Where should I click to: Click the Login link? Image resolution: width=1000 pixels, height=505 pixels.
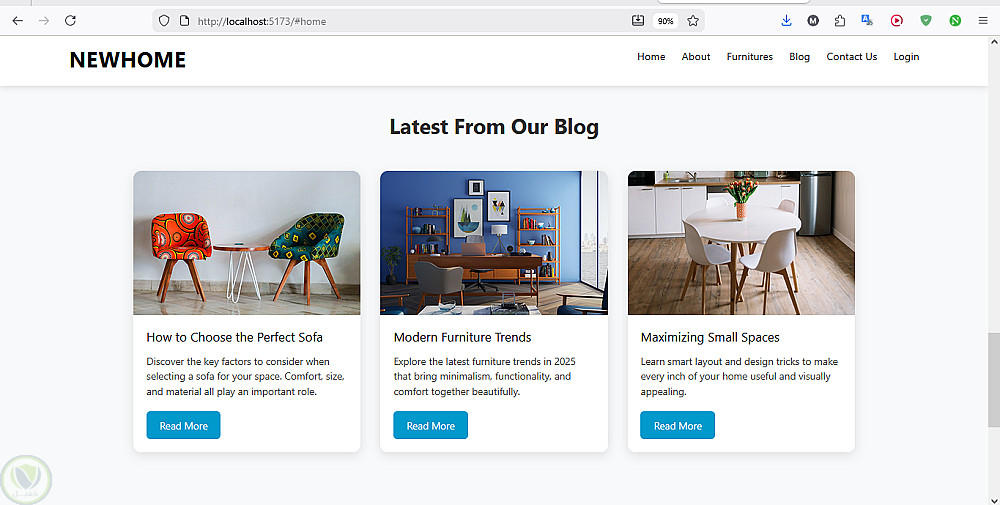point(906,57)
